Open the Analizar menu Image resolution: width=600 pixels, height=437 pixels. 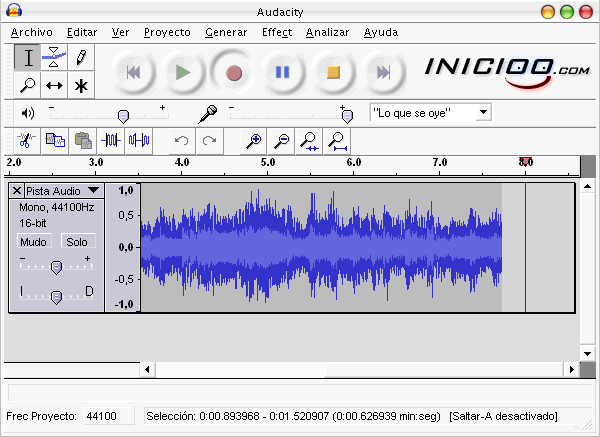(328, 33)
